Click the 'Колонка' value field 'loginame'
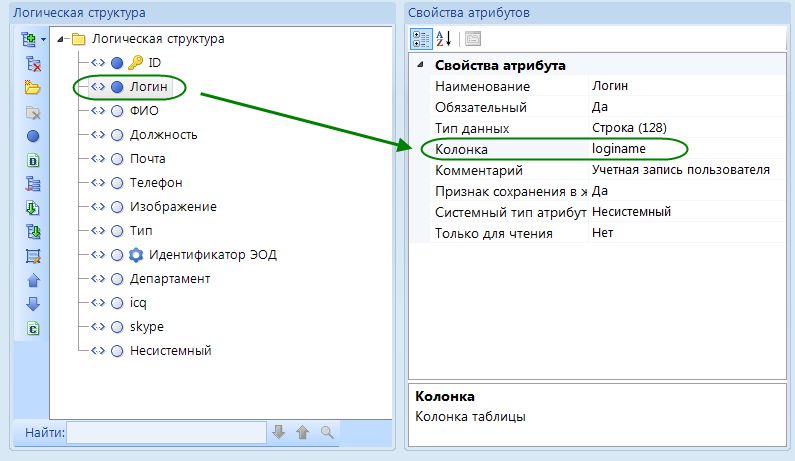The width and height of the screenshot is (795, 461). click(620, 149)
